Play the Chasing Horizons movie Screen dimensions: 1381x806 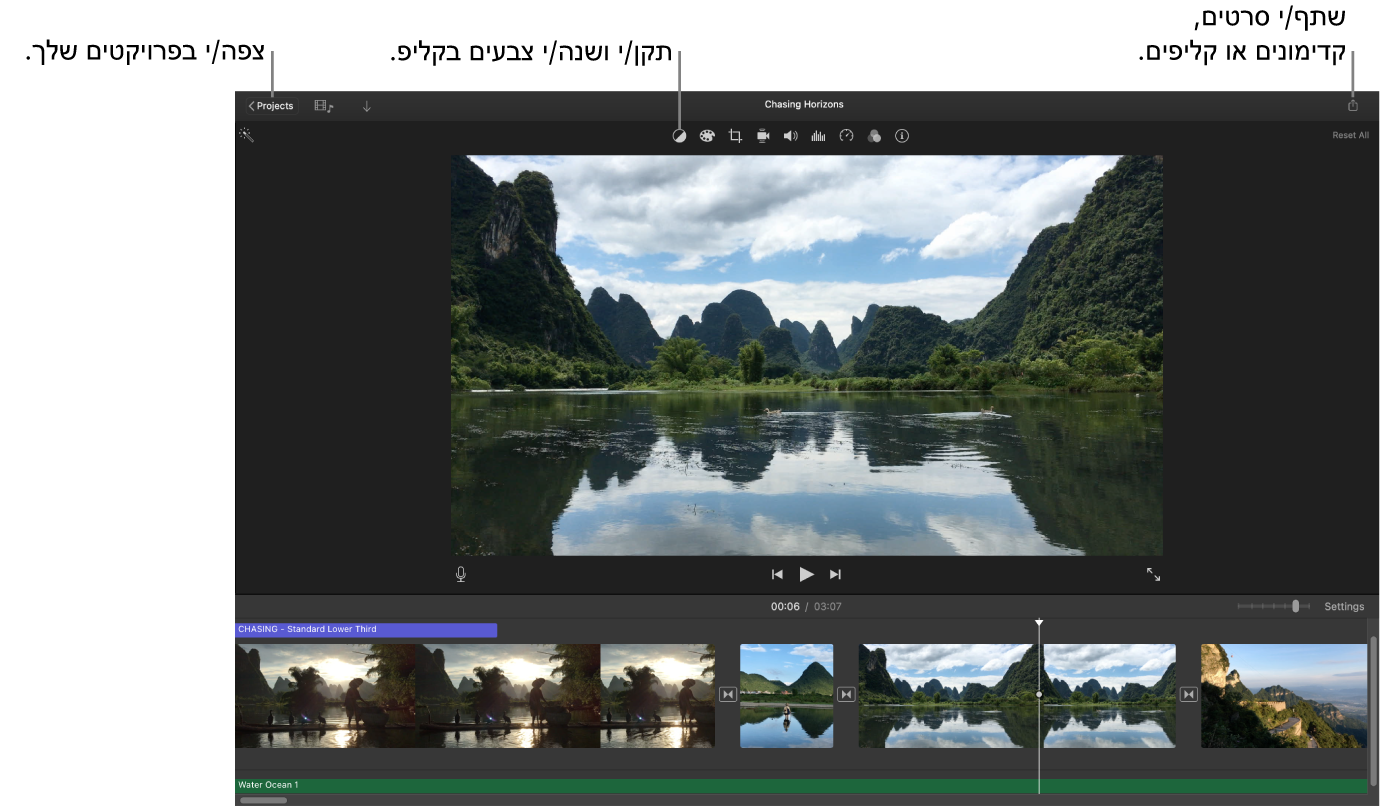(806, 573)
